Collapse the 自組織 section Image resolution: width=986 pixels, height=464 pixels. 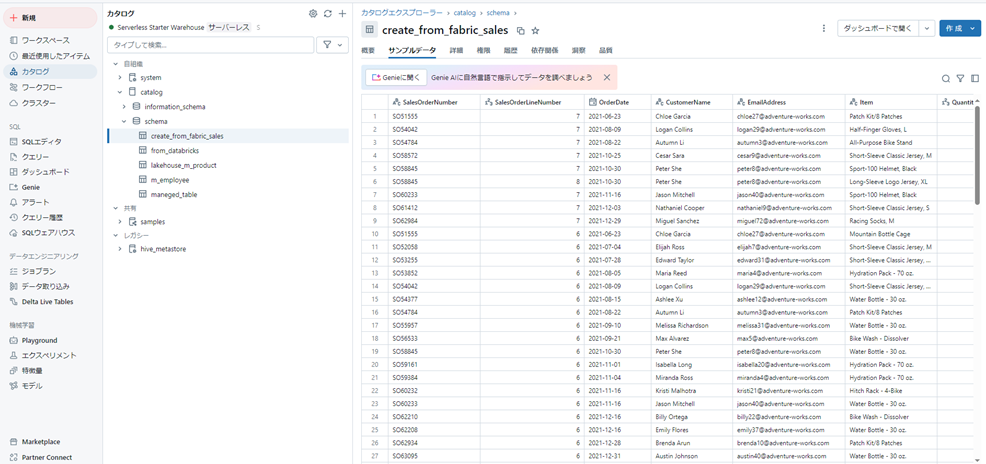(x=116, y=64)
